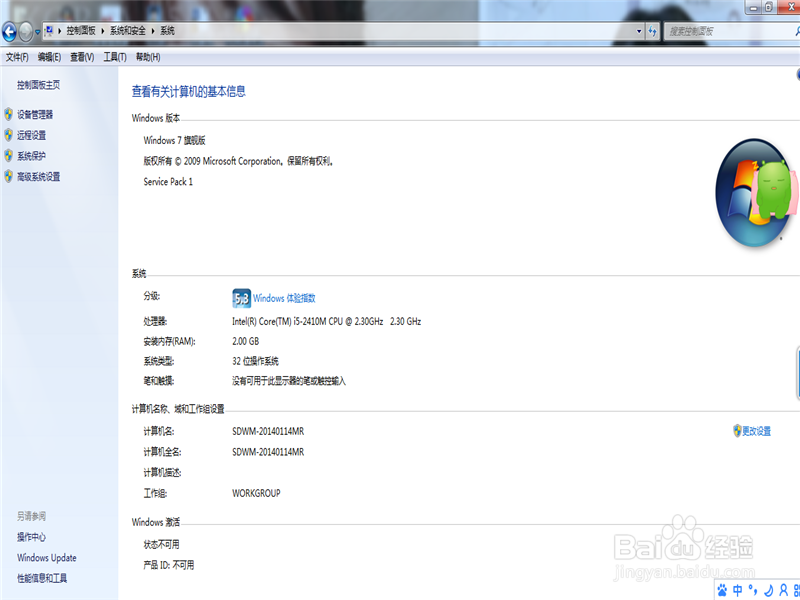Open the recent pages dropdown arrow
Viewport: 800px width, 600px height.
[37, 32]
